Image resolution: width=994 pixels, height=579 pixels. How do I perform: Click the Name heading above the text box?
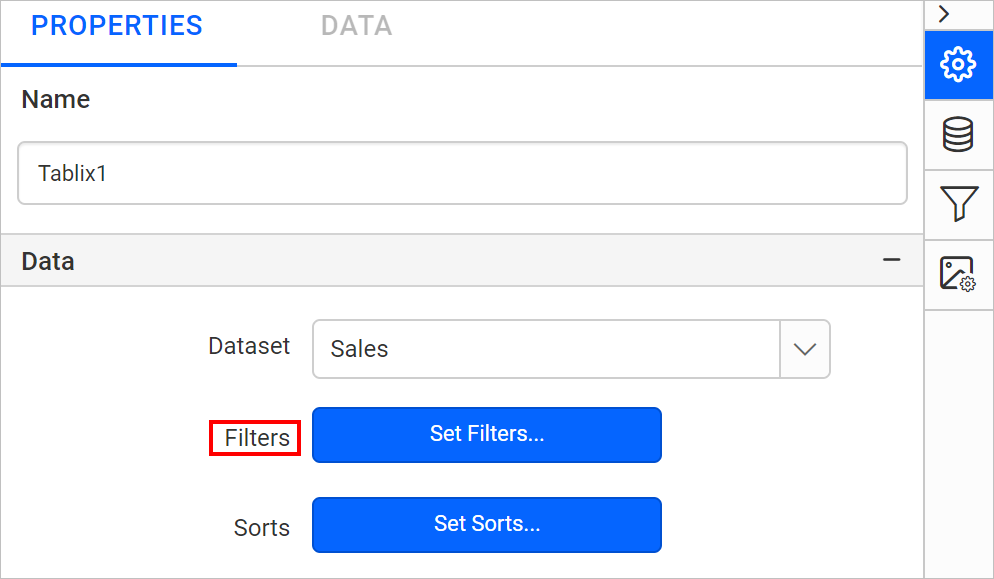(x=55, y=99)
